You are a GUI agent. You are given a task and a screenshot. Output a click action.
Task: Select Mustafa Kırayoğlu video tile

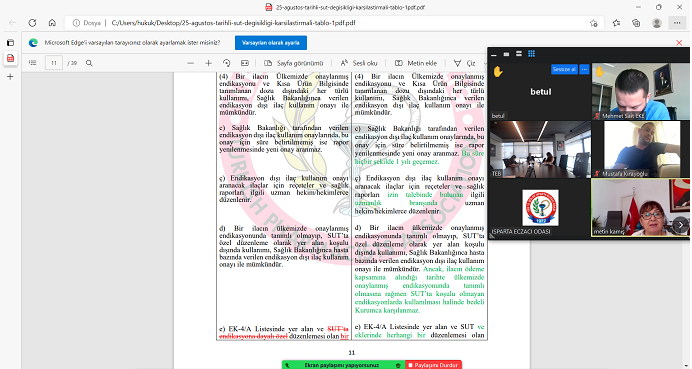click(640, 149)
